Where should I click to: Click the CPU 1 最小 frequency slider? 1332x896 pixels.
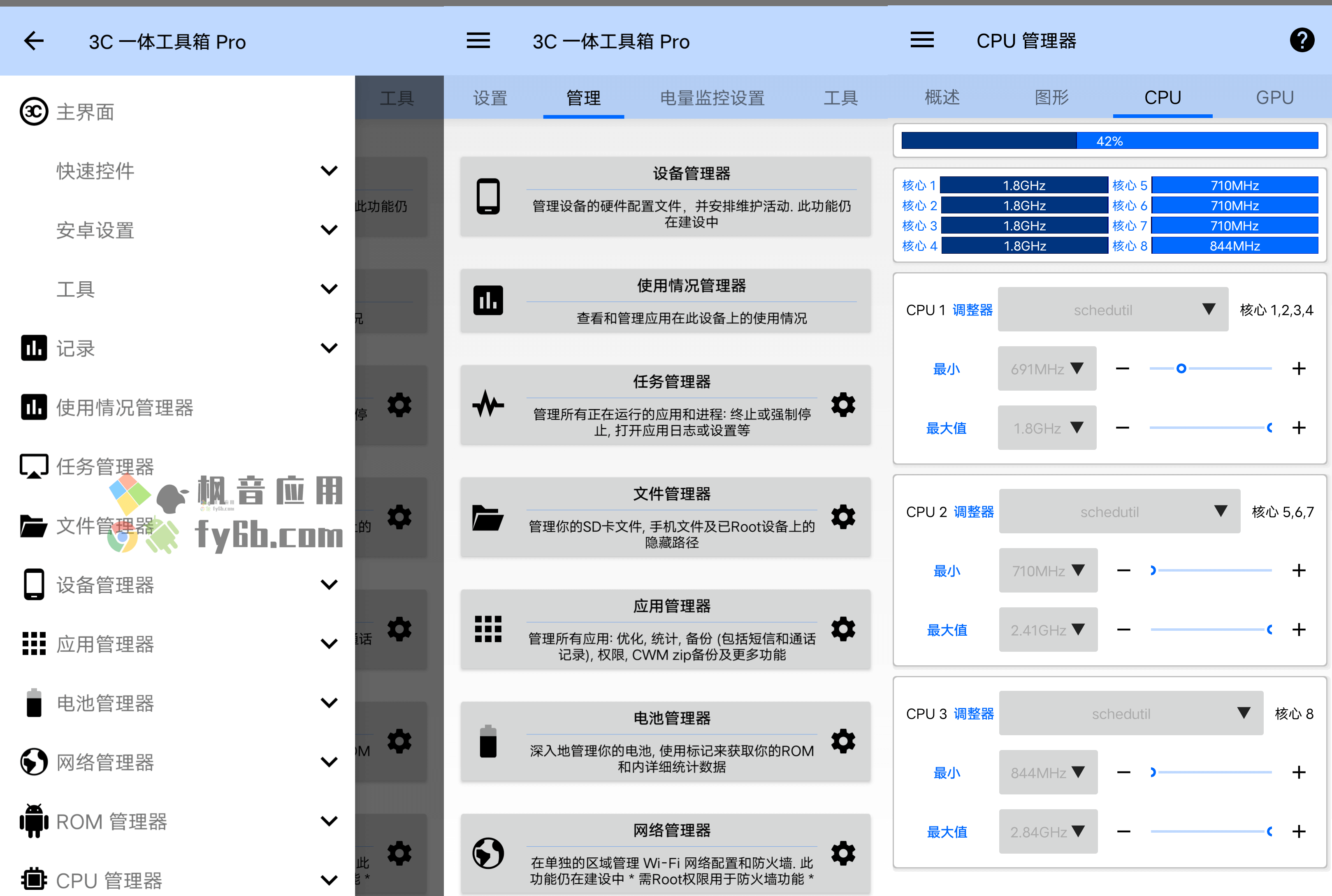[x=1210, y=368]
